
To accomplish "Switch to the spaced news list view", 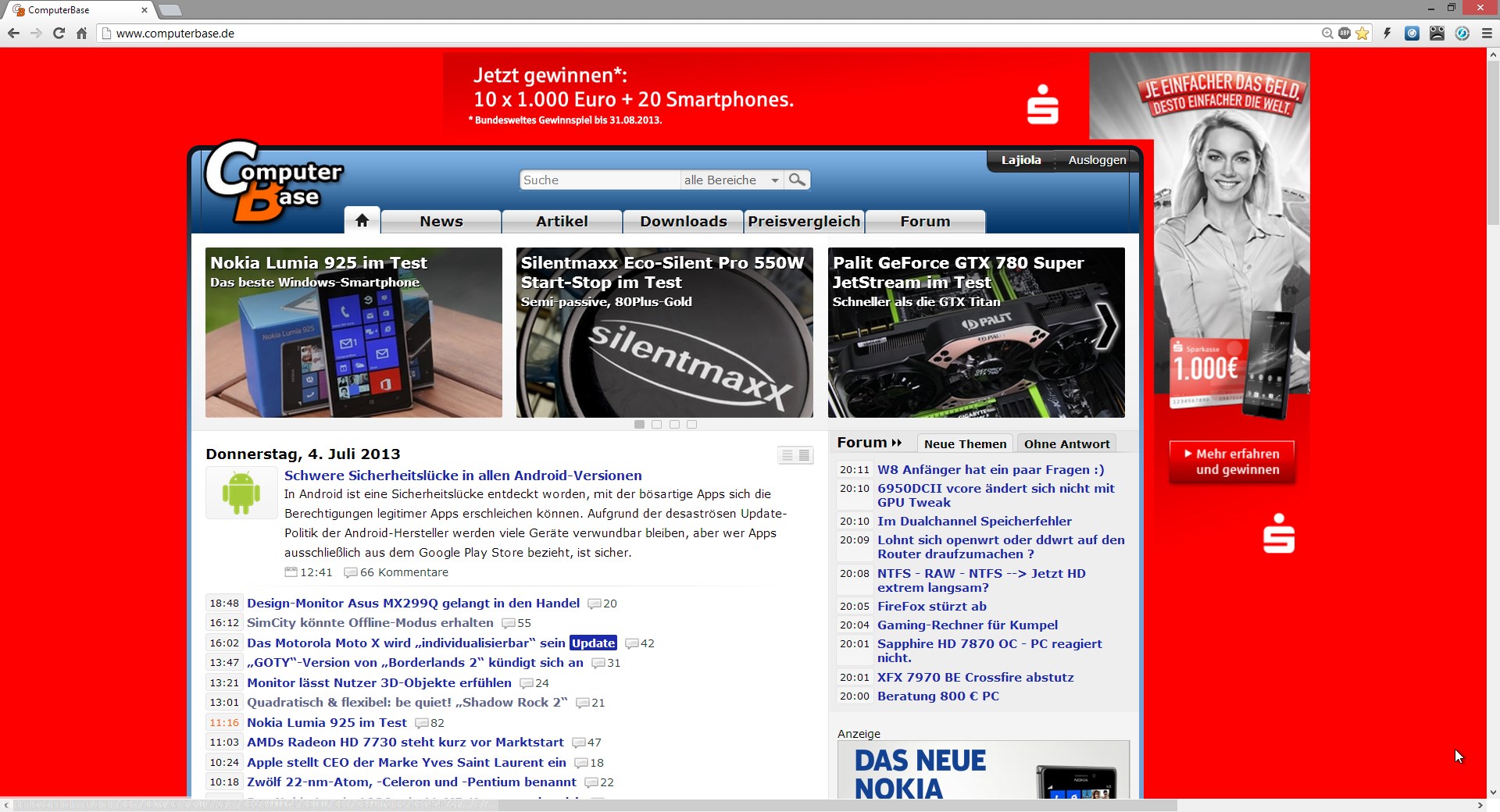I will 787,455.
